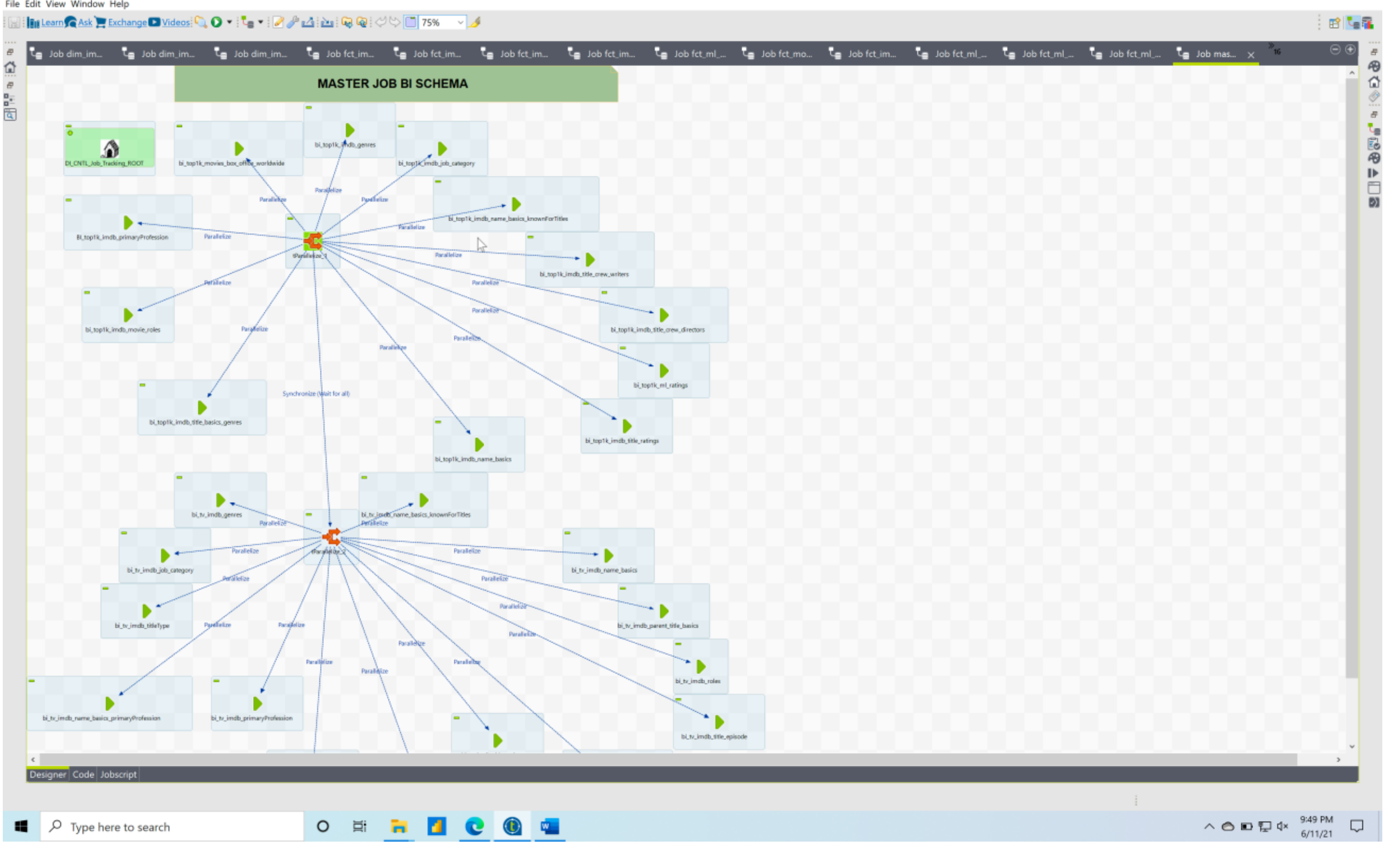This screenshot has width=1400, height=851.
Task: Open the File menu
Action: 12,4
